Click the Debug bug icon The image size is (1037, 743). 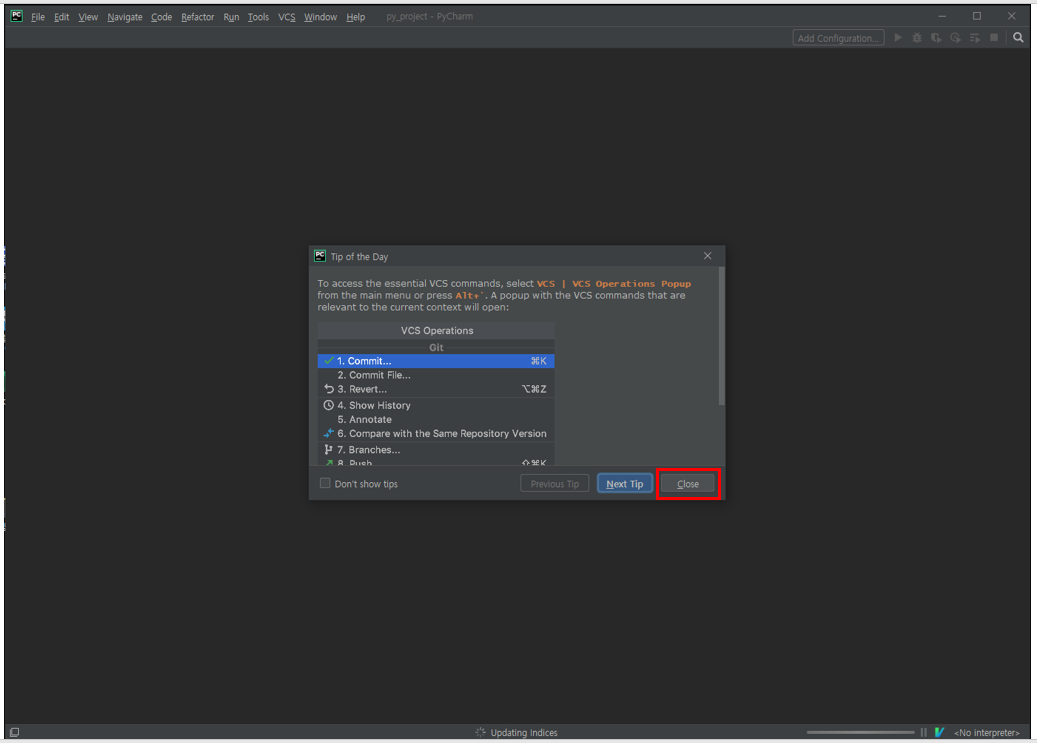click(x=917, y=38)
